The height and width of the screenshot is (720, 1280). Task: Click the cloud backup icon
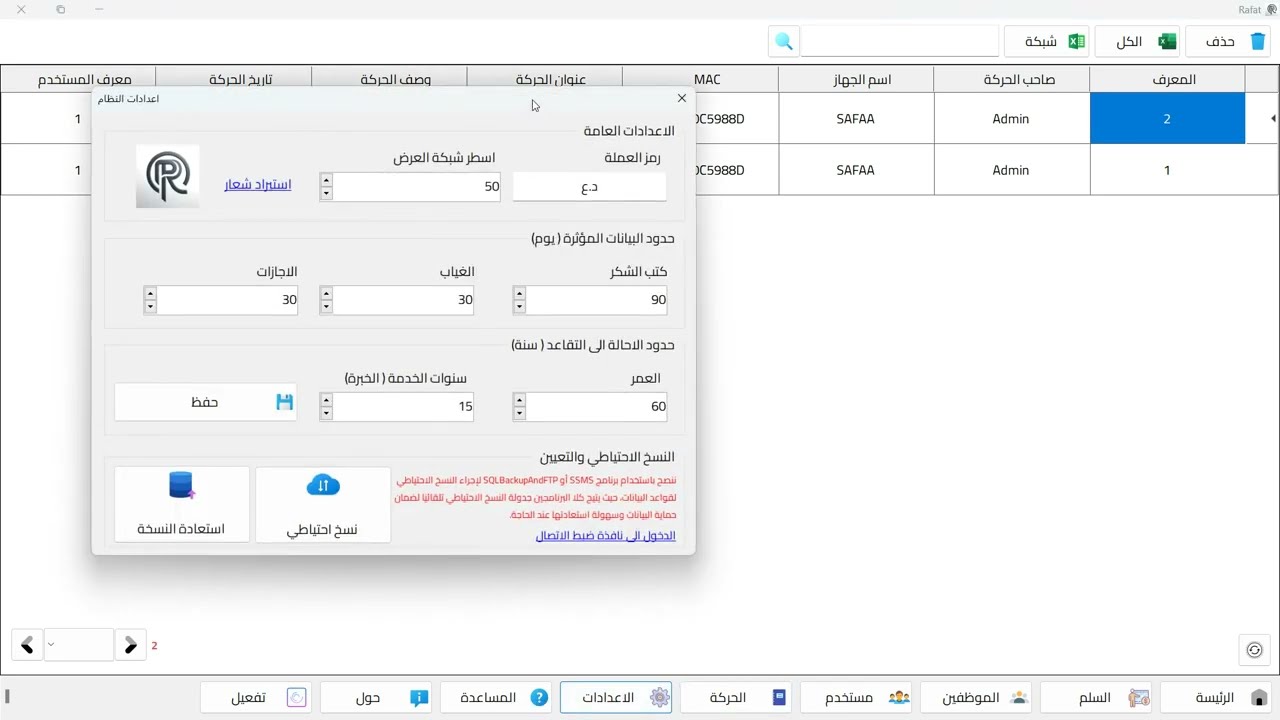pyautogui.click(x=323, y=486)
